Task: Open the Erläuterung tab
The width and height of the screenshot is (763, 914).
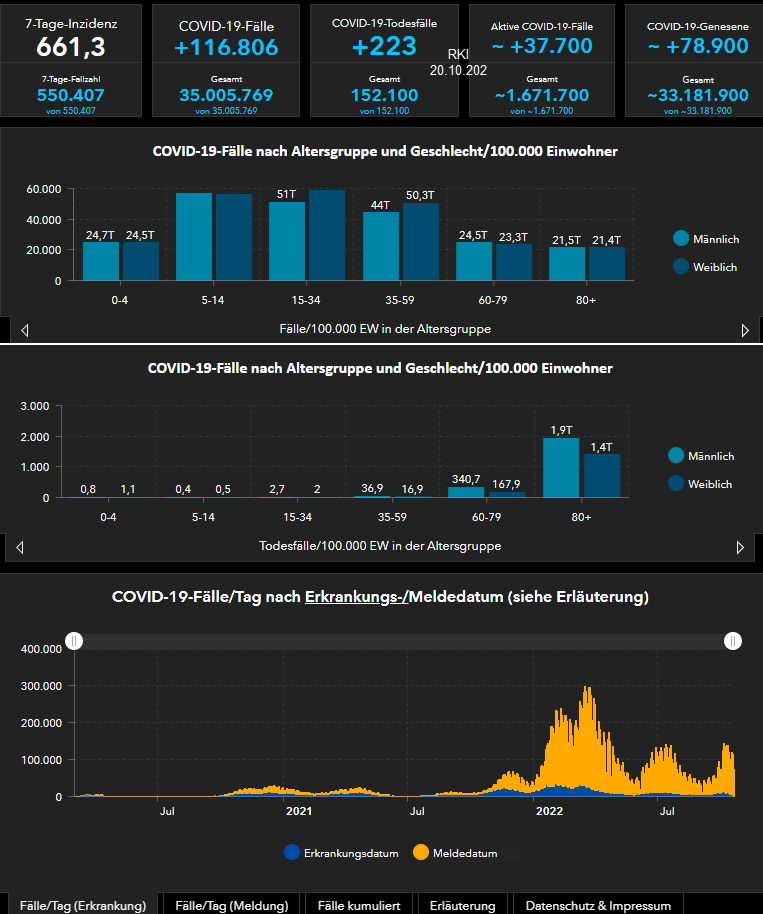Action: [462, 905]
